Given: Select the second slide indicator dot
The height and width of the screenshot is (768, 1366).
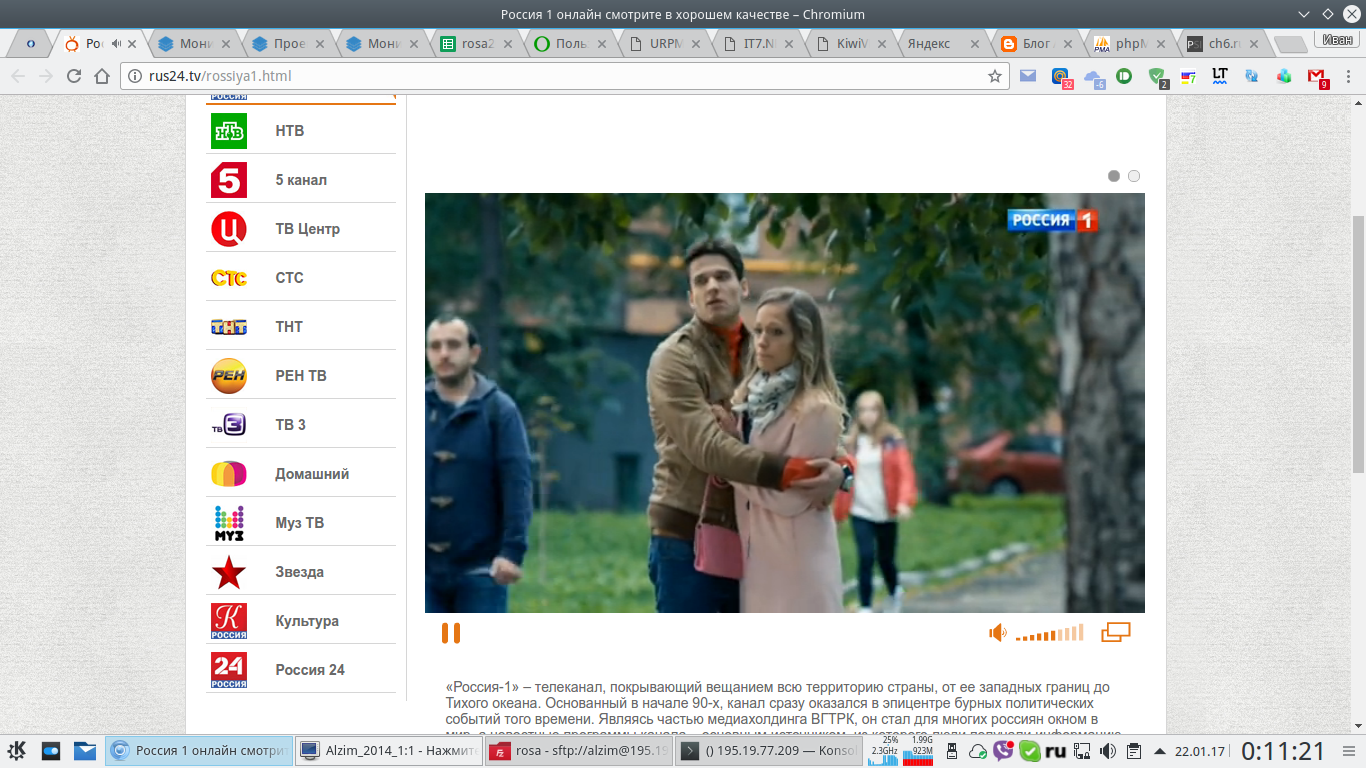Looking at the screenshot, I should click(1134, 176).
